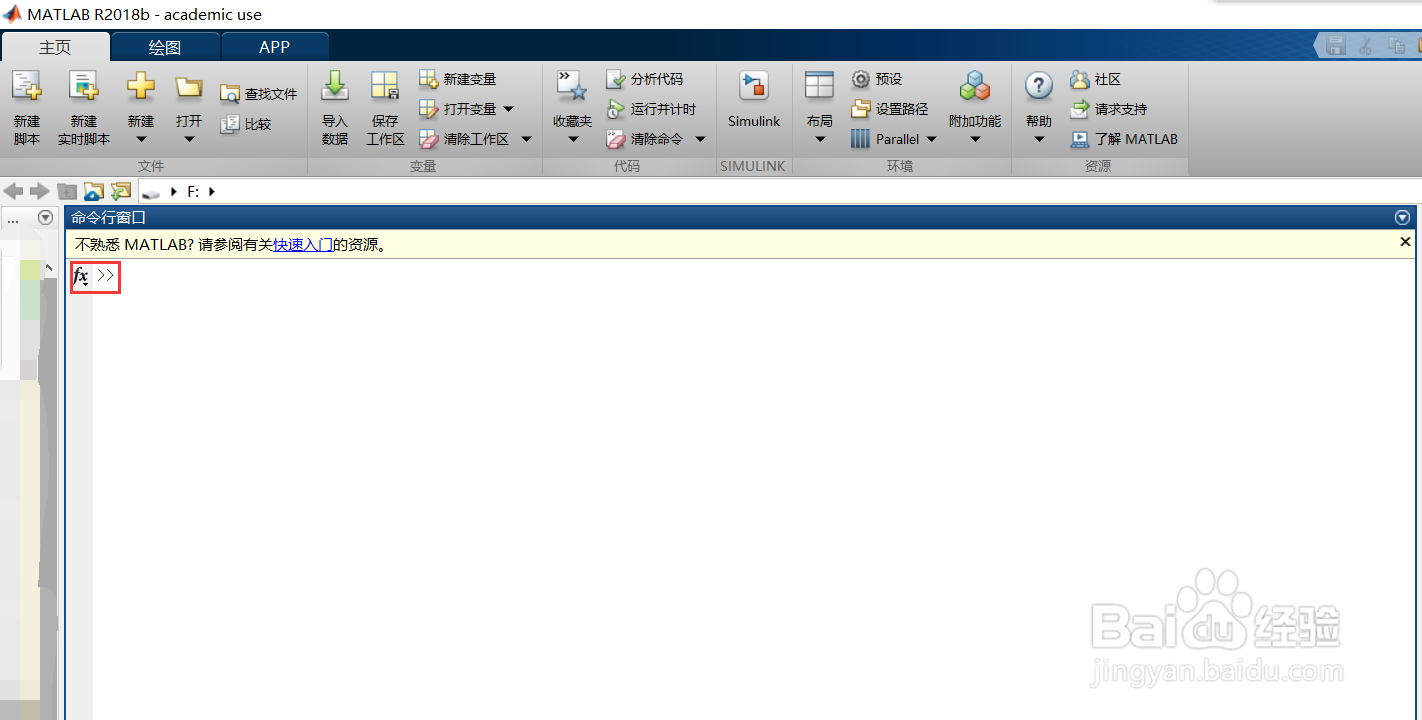Go back with the left arrow
Image resolution: width=1422 pixels, height=720 pixels.
pyautogui.click(x=13, y=191)
